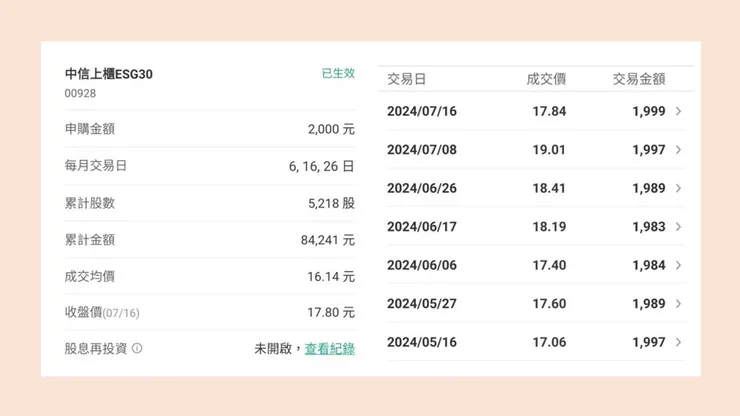Image resolution: width=740 pixels, height=416 pixels.
Task: Click the price 18.41
Action: 549,188
